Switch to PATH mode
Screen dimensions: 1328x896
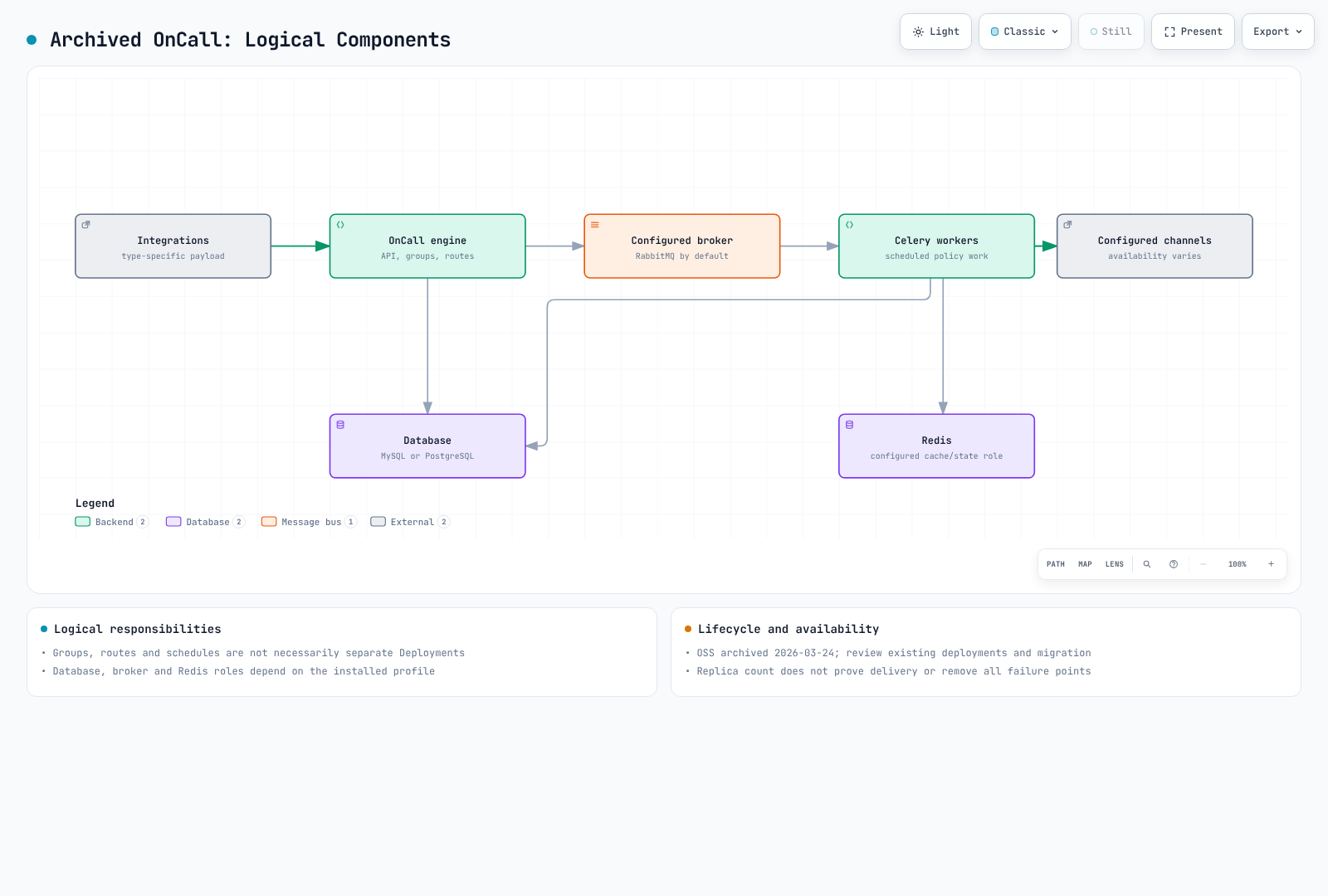tap(1056, 564)
